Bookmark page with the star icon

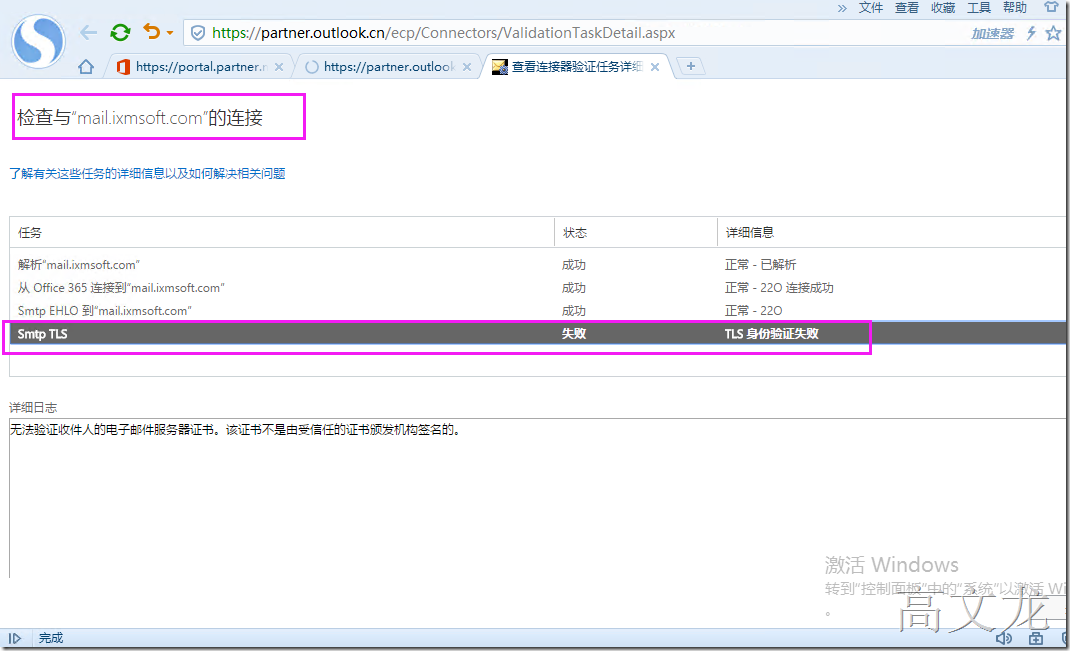pyautogui.click(x=1054, y=33)
